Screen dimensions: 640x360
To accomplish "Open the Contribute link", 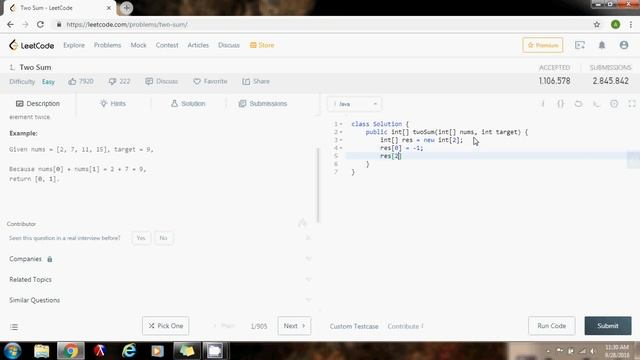I will (x=406, y=327).
